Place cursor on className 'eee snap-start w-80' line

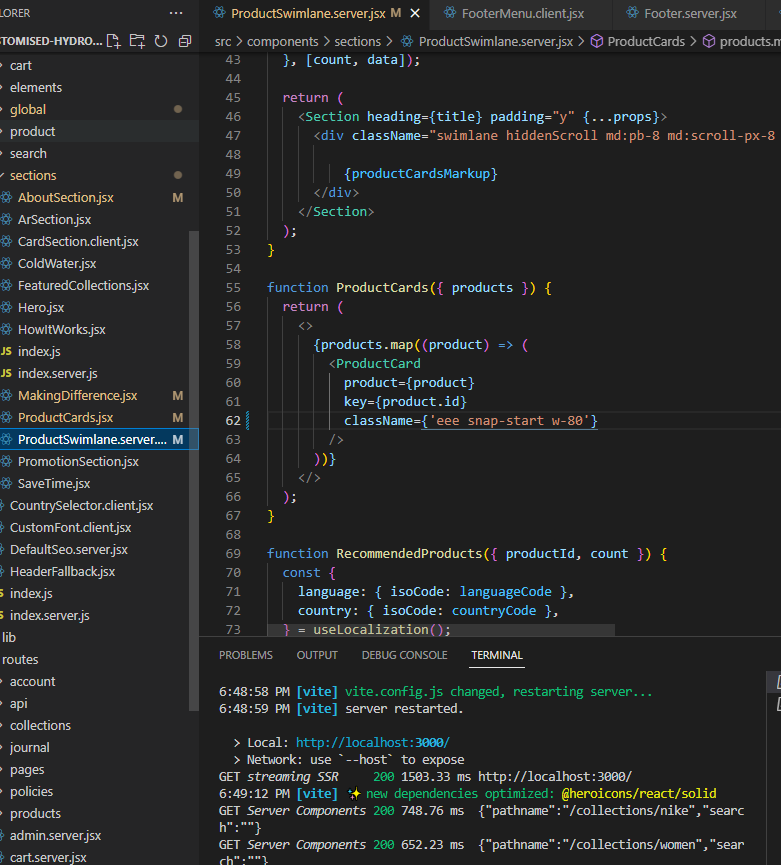click(470, 421)
